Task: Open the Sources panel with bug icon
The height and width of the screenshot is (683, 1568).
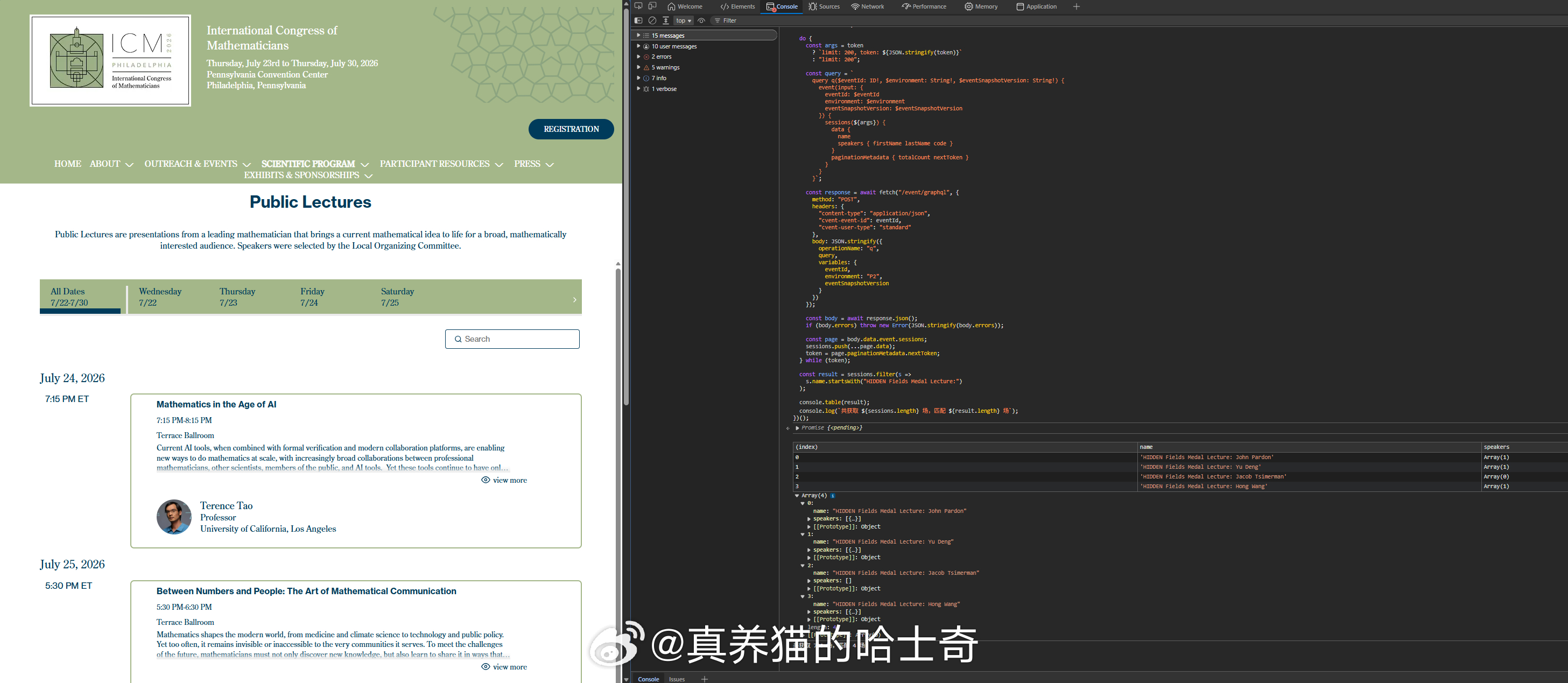Action: click(824, 6)
